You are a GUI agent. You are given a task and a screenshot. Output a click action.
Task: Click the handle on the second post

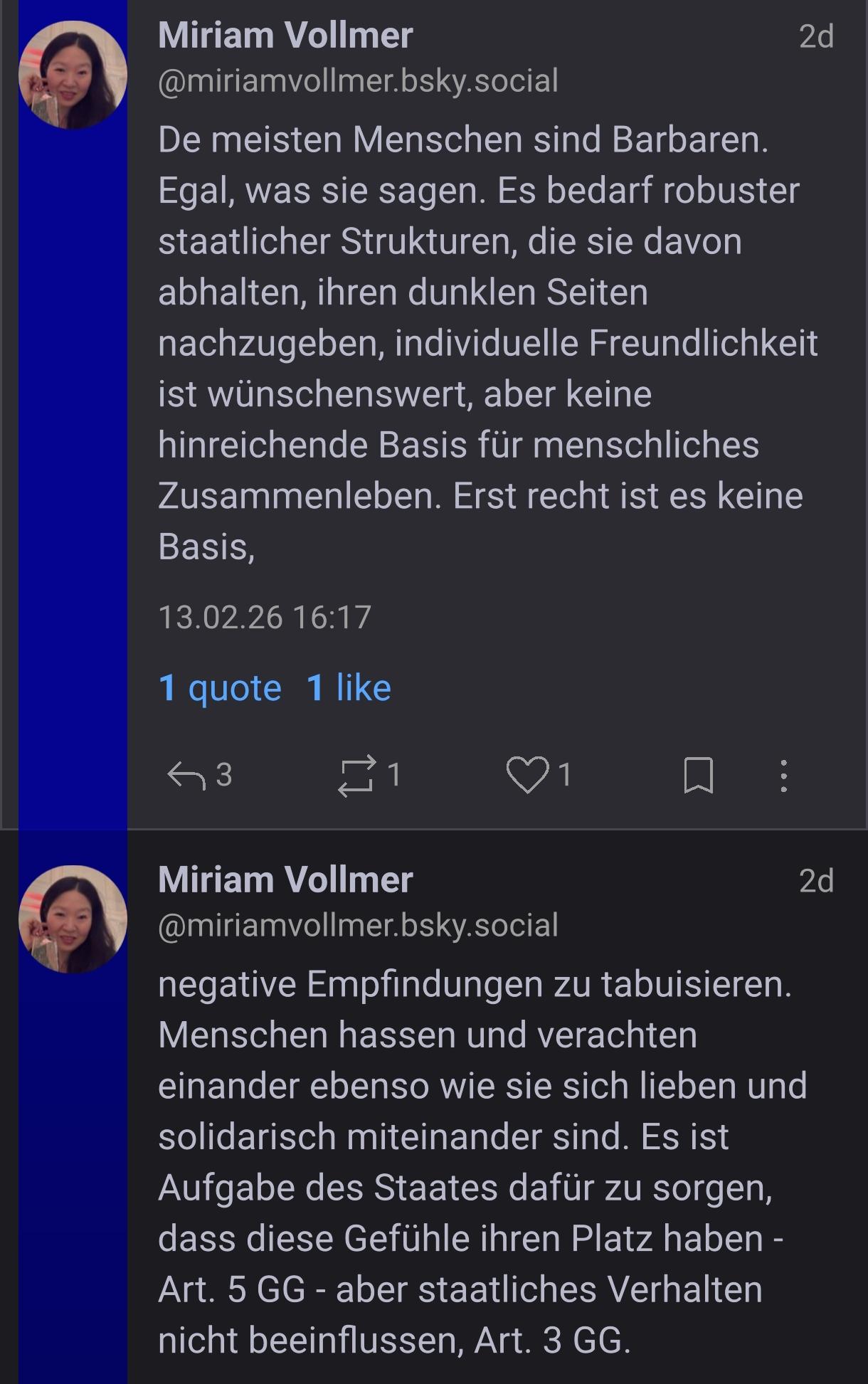(358, 925)
